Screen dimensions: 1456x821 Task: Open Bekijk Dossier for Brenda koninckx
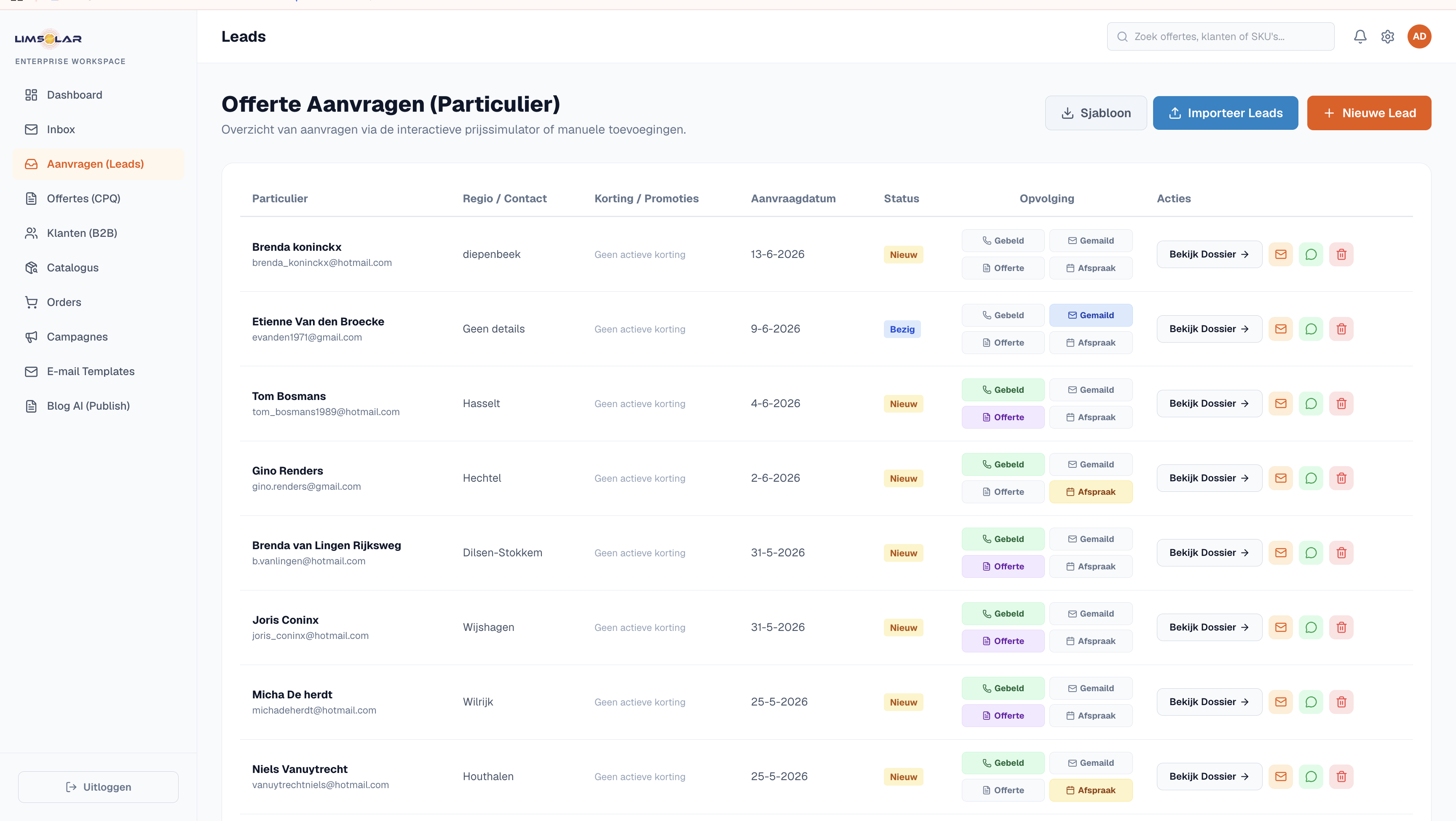click(x=1209, y=255)
